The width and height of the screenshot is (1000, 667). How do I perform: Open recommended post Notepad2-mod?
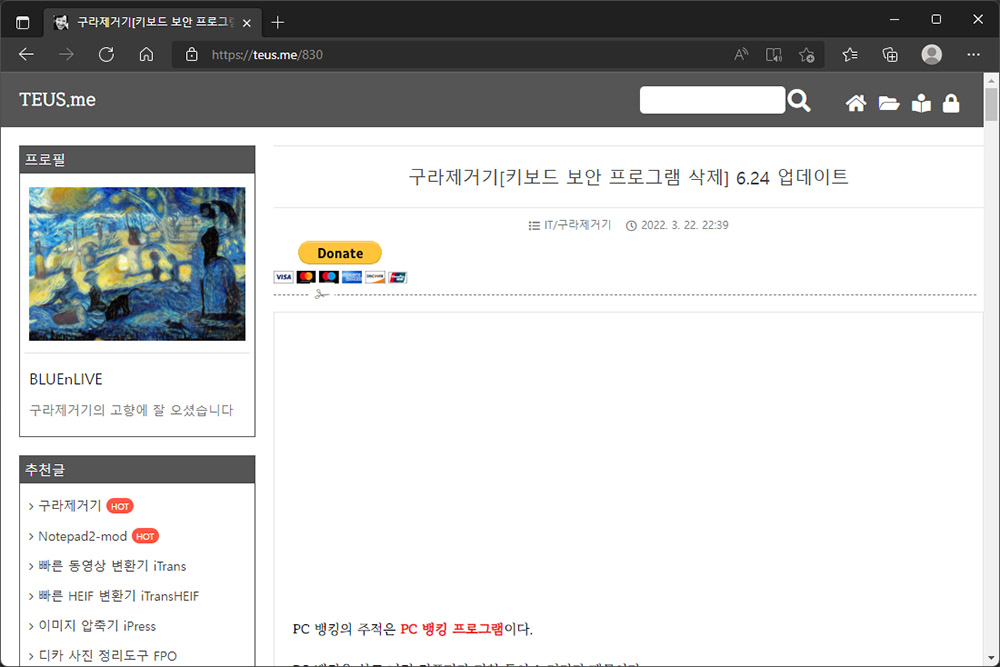tap(82, 536)
